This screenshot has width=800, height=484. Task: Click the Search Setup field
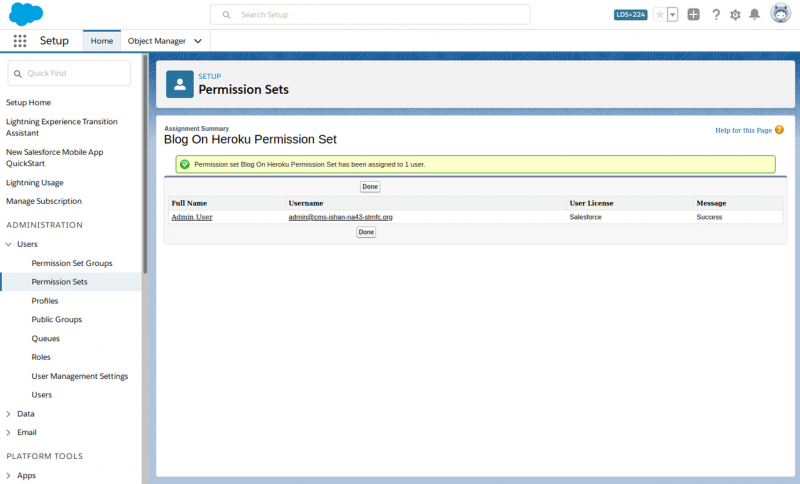coord(370,15)
